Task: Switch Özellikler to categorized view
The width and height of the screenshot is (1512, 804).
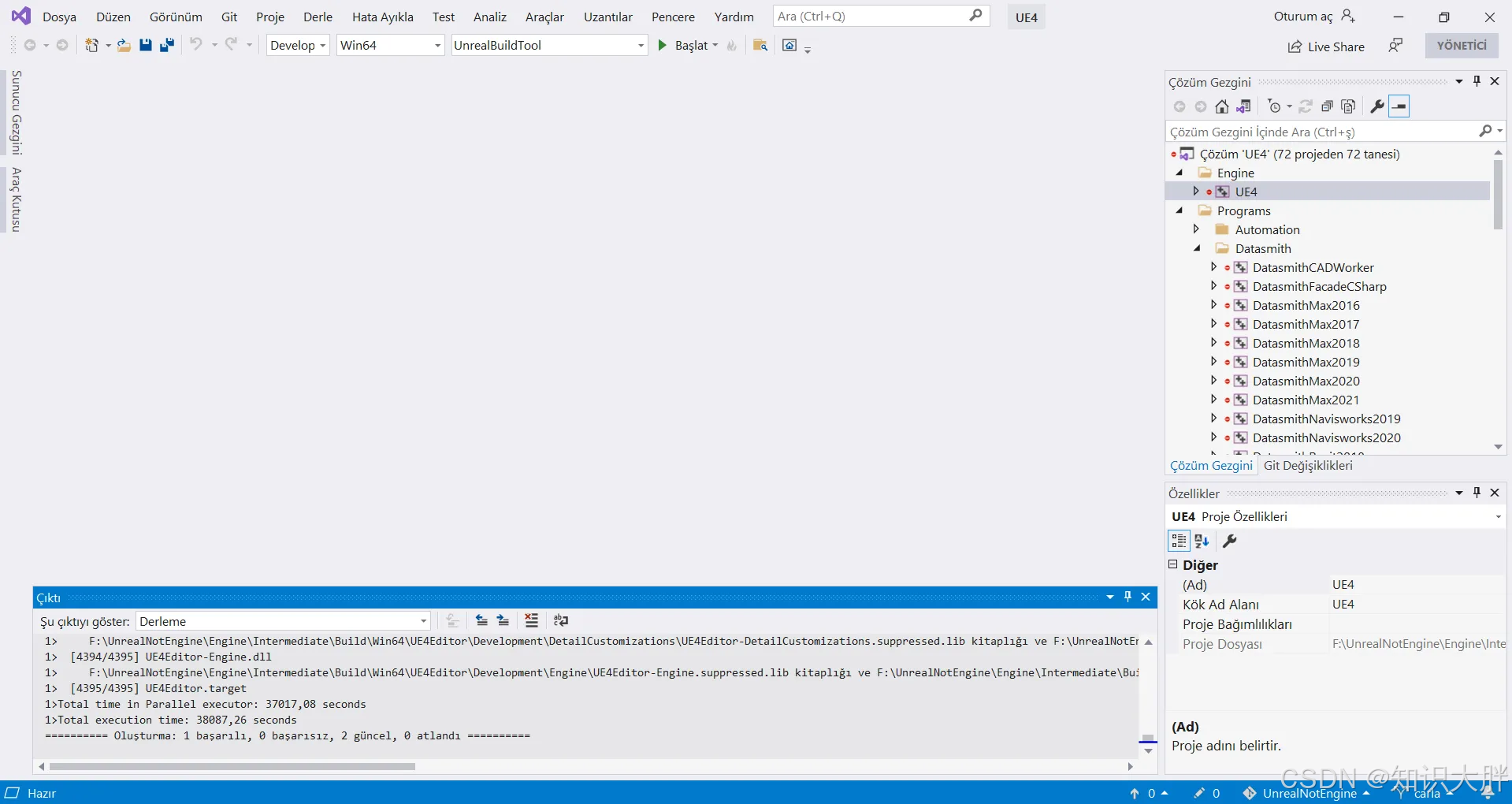Action: (1179, 541)
